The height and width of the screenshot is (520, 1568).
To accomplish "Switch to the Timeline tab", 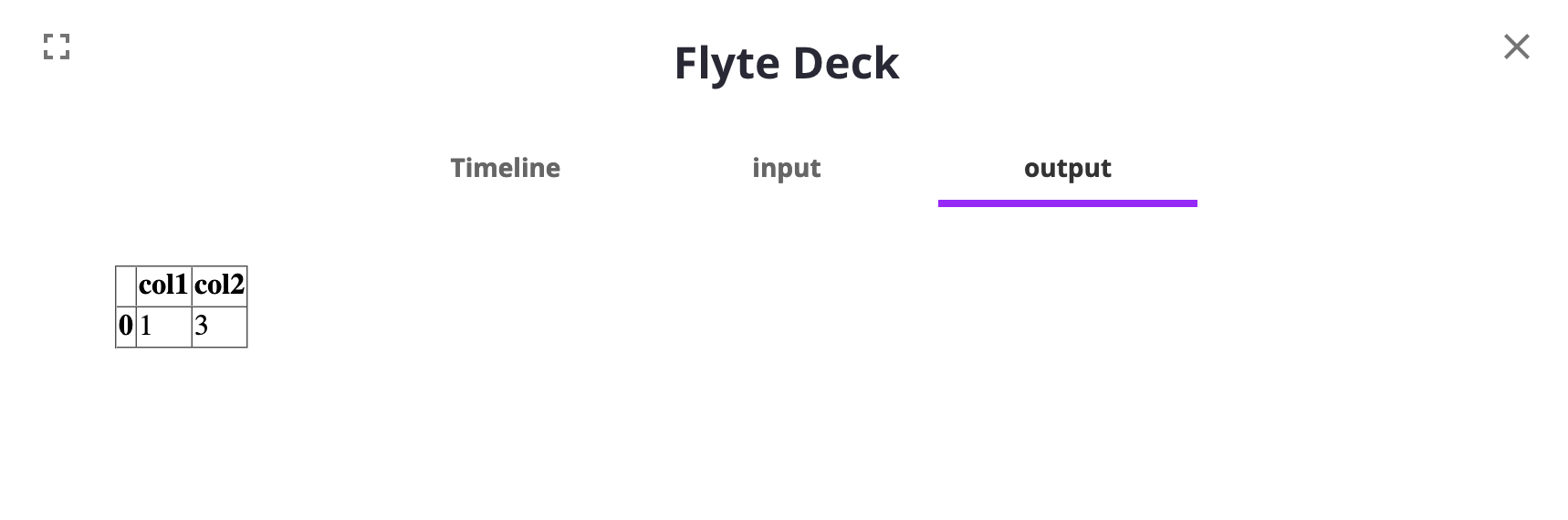I will pos(505,168).
